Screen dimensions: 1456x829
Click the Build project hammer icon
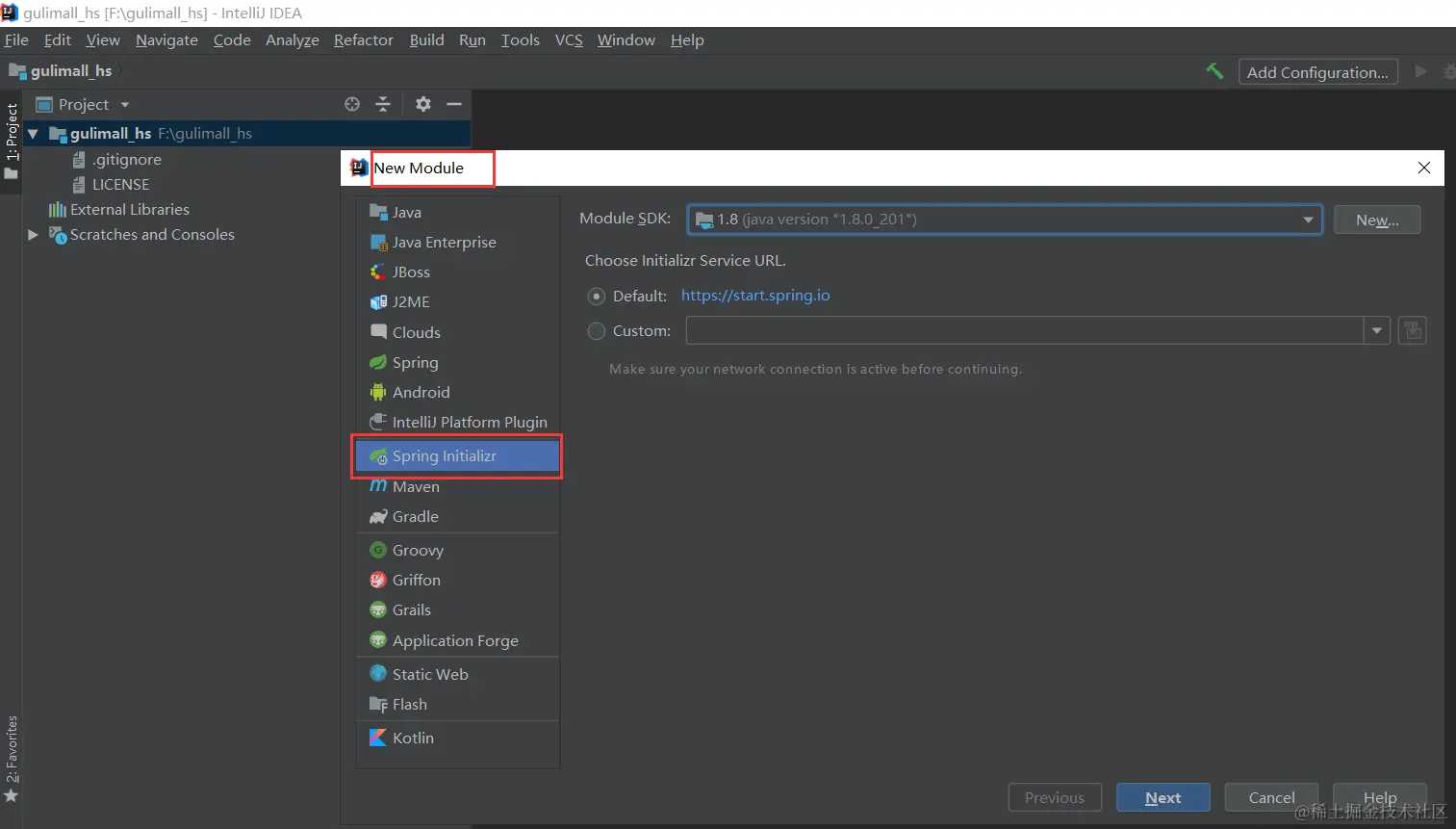coord(1214,71)
